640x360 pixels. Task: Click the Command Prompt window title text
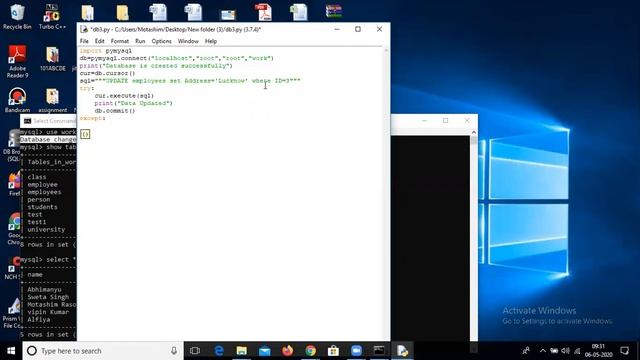pyautogui.click(x=54, y=121)
